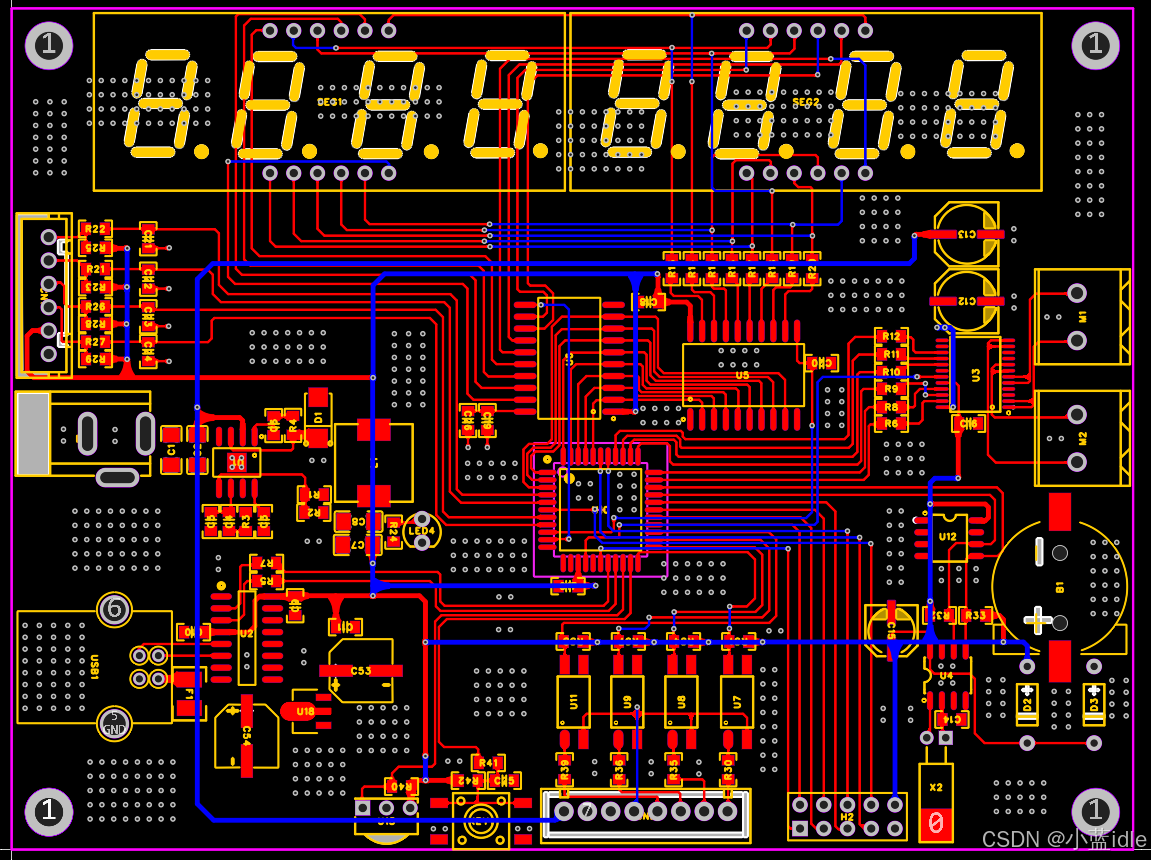Select the SEG1 seven-segment display
1151x860 pixels.
tap(329, 101)
